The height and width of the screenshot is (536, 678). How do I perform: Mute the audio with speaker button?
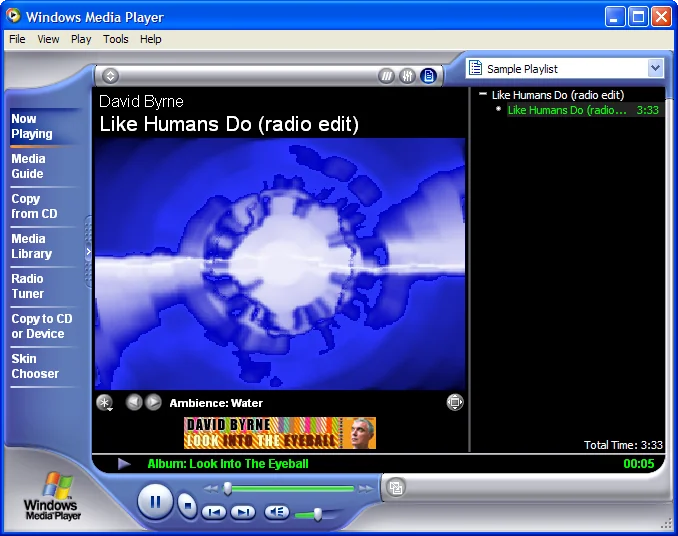276,512
